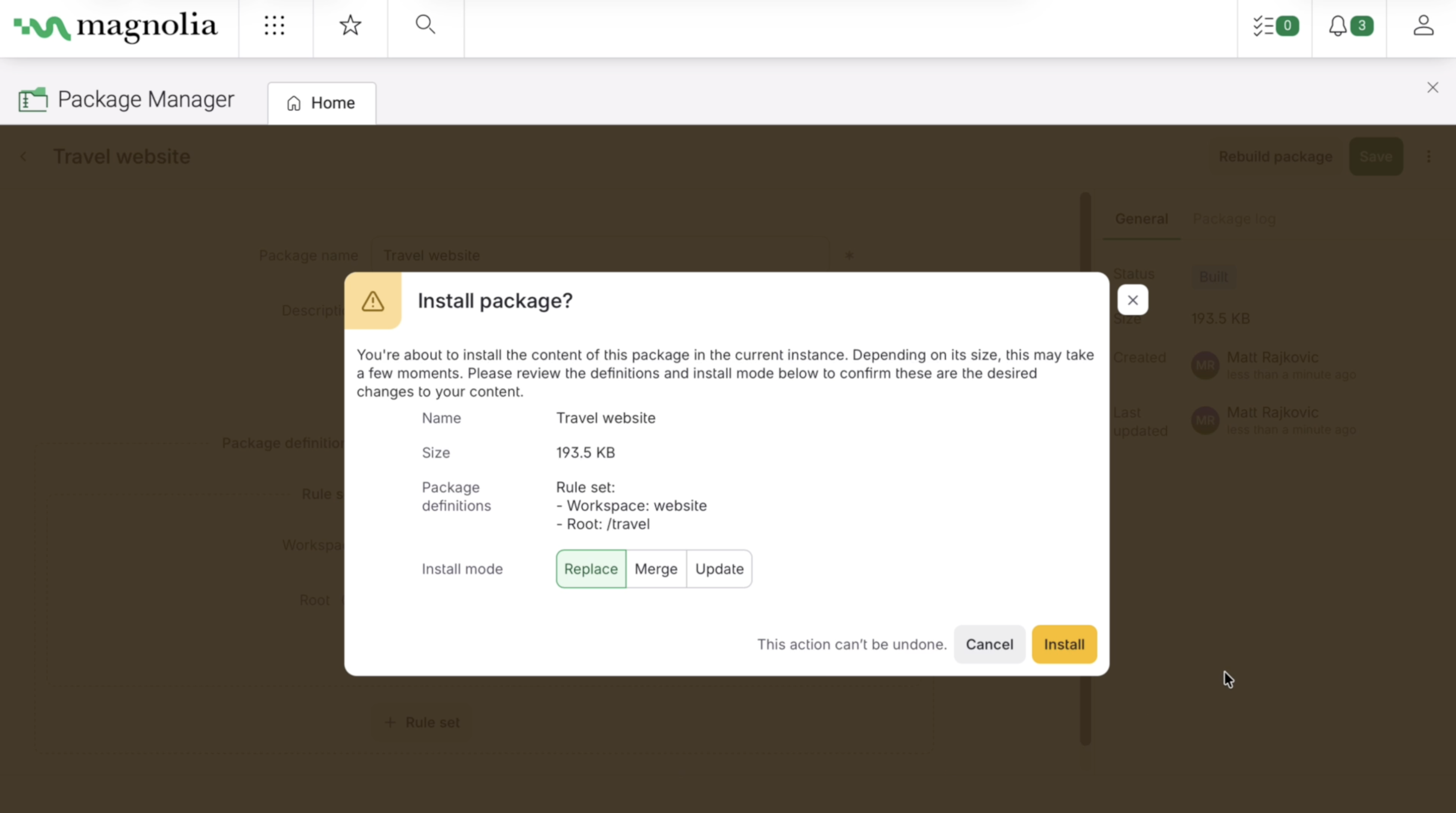Click the Package Manager app icon
This screenshot has height=813, width=1456.
[x=32, y=99]
